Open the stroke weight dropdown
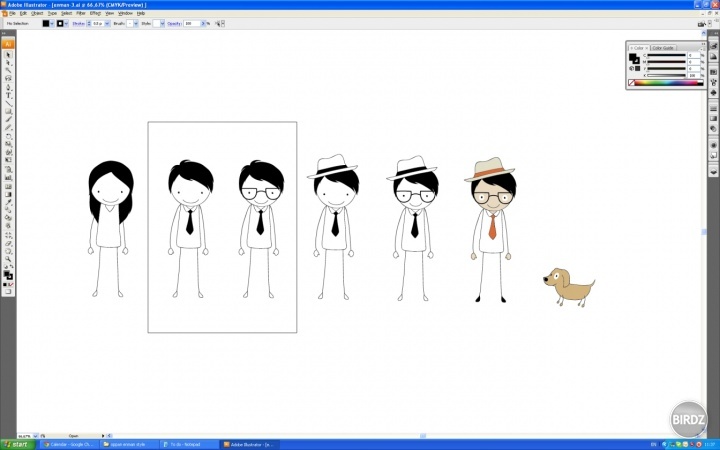 pyautogui.click(x=107, y=23)
